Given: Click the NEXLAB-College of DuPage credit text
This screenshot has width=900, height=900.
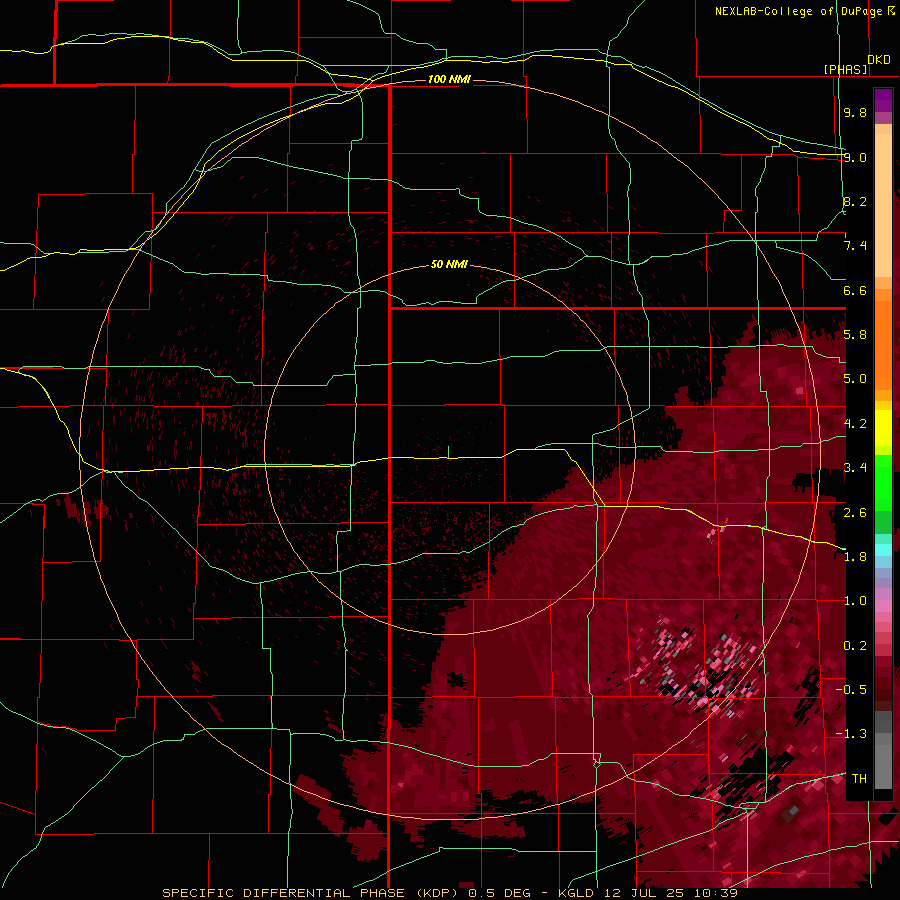Looking at the screenshot, I should pyautogui.click(x=798, y=11).
